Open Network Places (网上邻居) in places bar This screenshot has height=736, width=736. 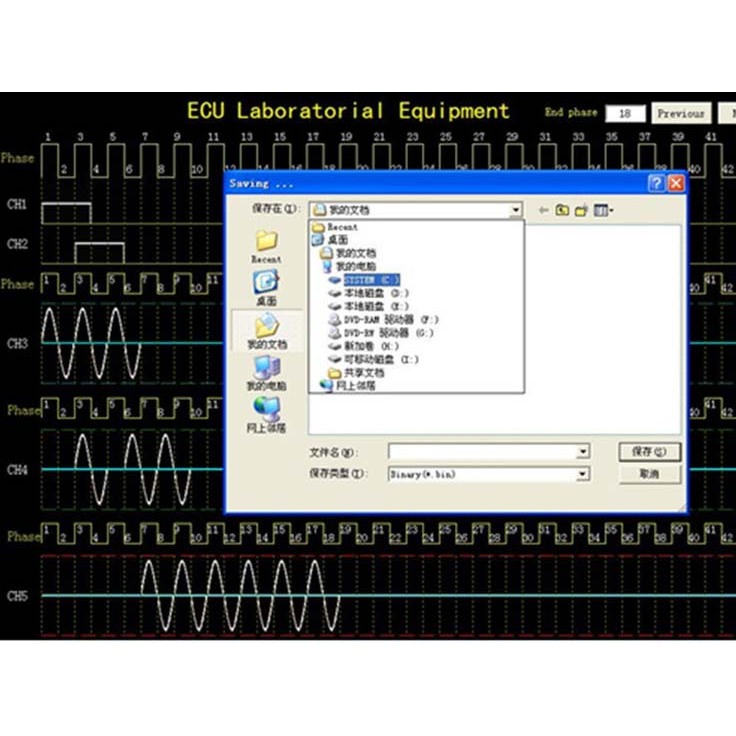266,410
